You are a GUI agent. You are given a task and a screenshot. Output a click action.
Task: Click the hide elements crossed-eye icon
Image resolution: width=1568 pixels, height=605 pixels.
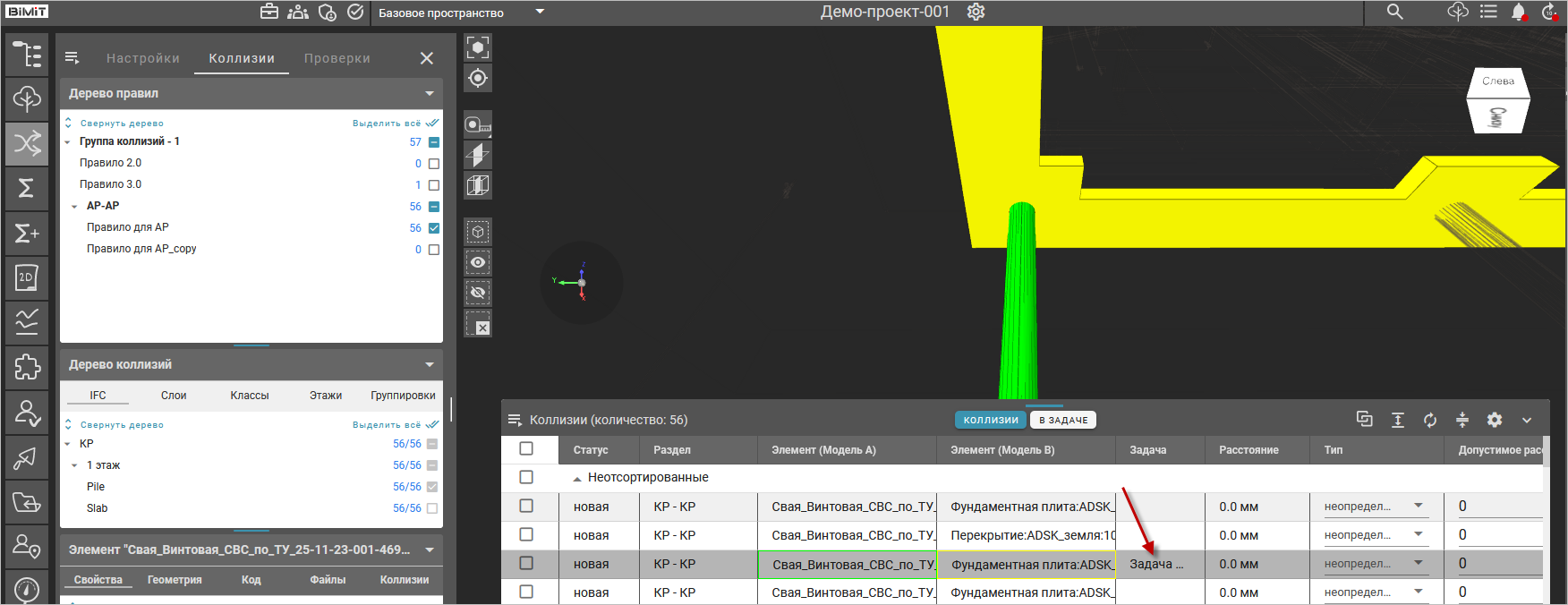click(478, 293)
